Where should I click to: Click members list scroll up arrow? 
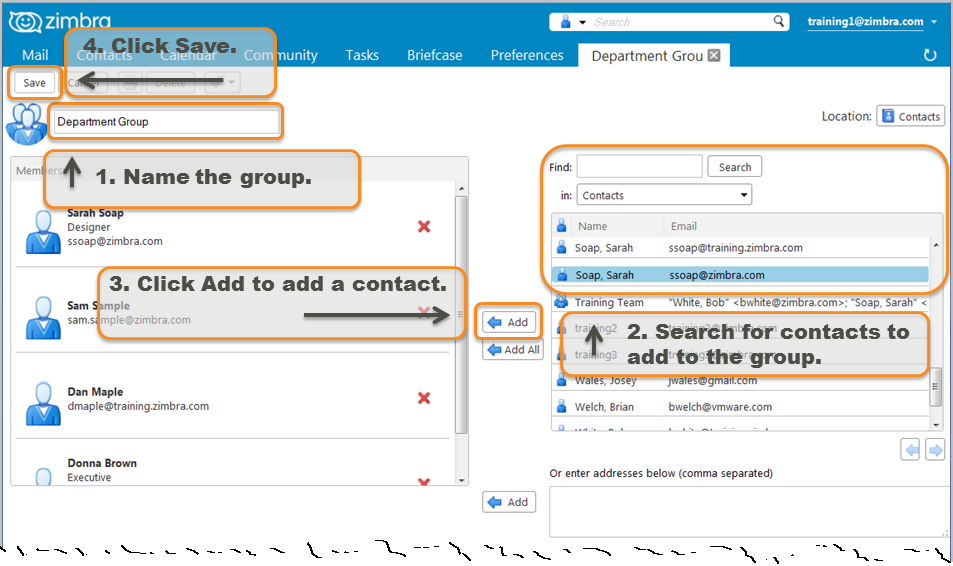[461, 189]
